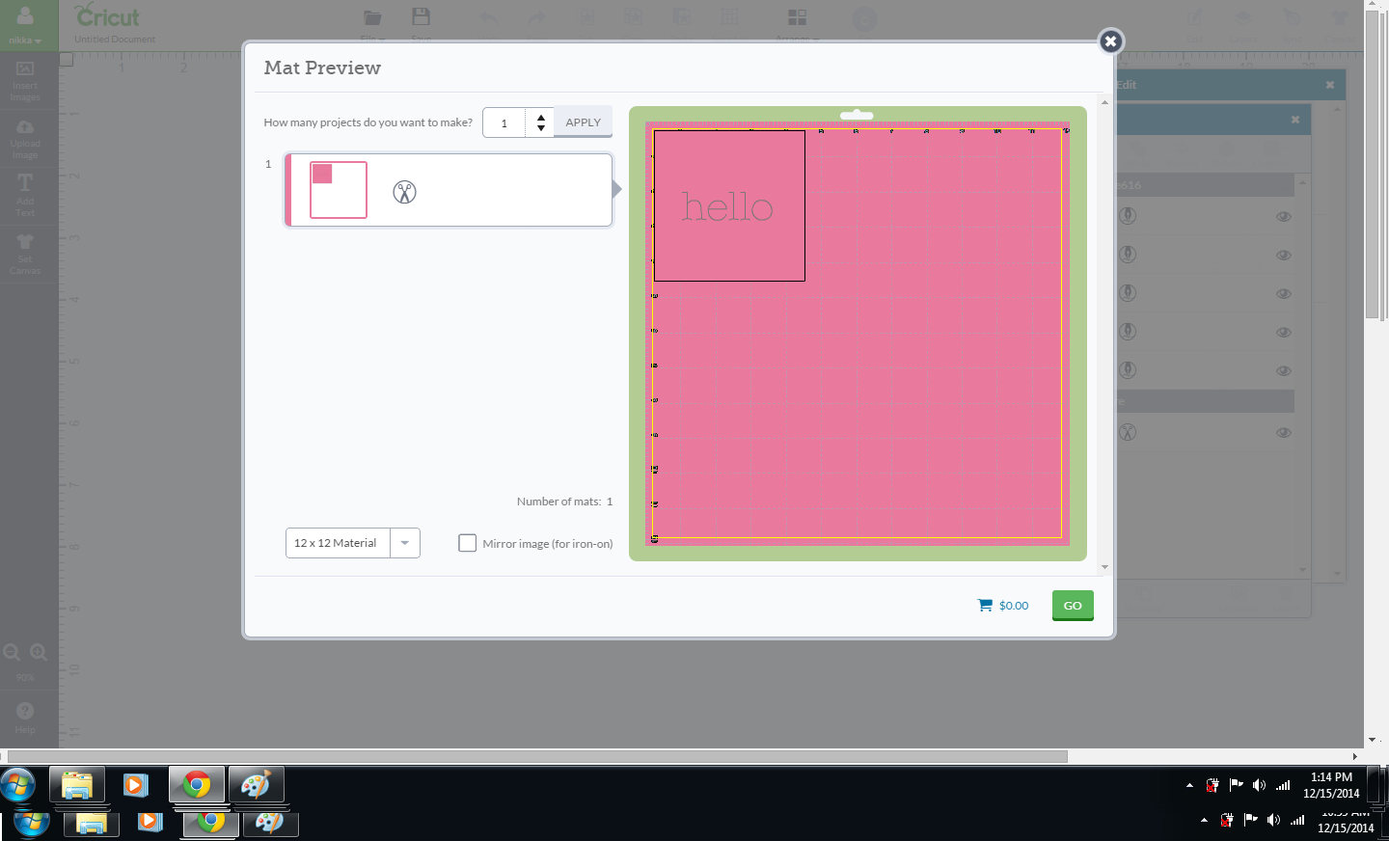The width and height of the screenshot is (1389, 868).
Task: Open the Arrange menu in the toolbar
Action: pyautogui.click(x=796, y=24)
